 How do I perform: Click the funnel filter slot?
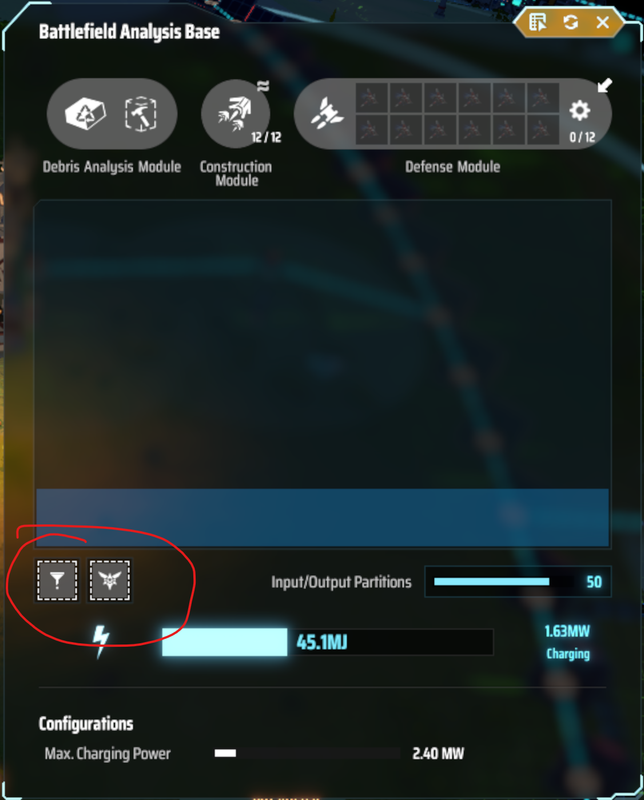pyautogui.click(x=57, y=580)
